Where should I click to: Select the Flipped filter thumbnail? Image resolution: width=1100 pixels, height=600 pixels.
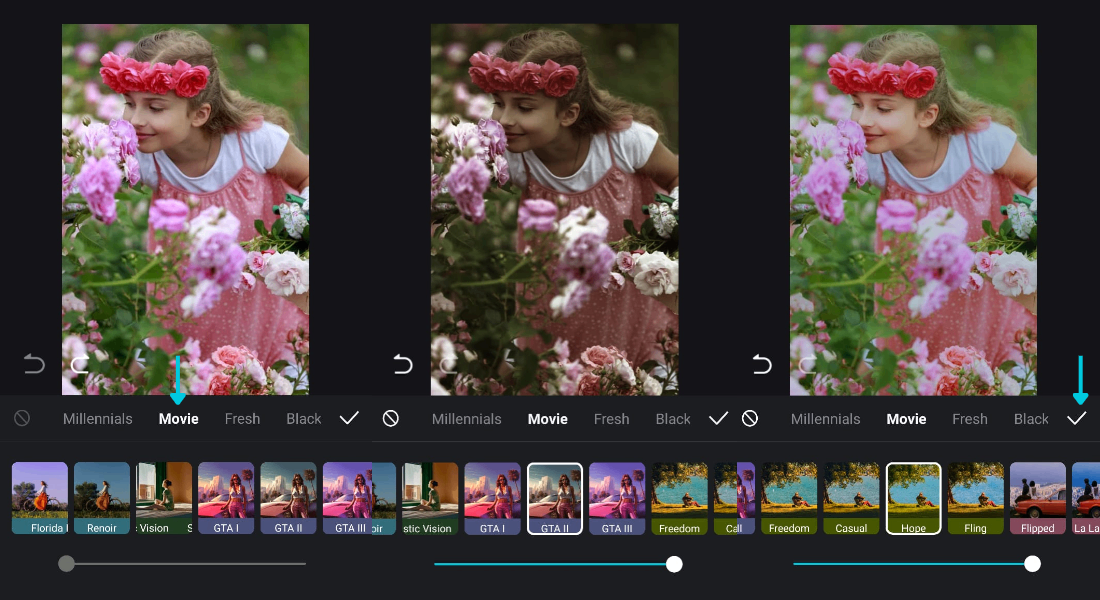coord(1038,498)
